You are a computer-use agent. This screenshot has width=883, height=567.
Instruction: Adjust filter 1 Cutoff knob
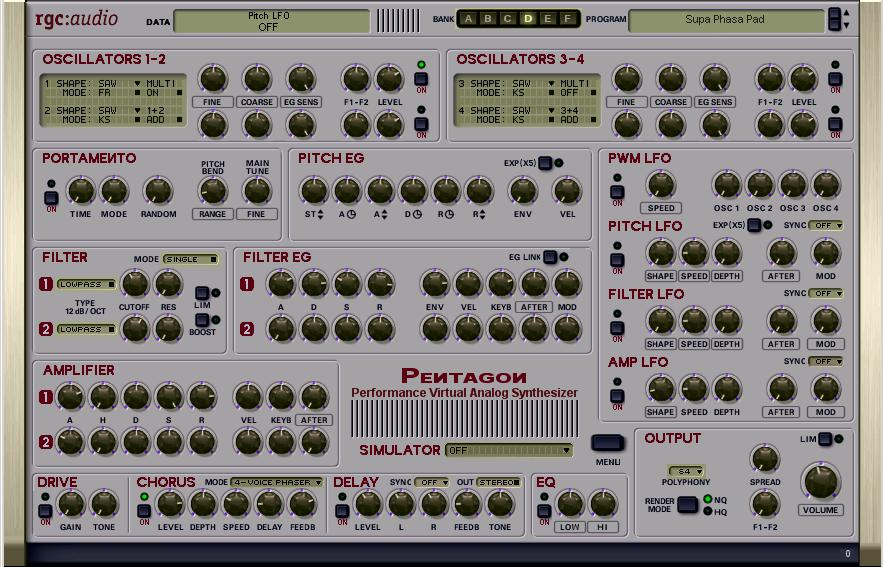(135, 283)
